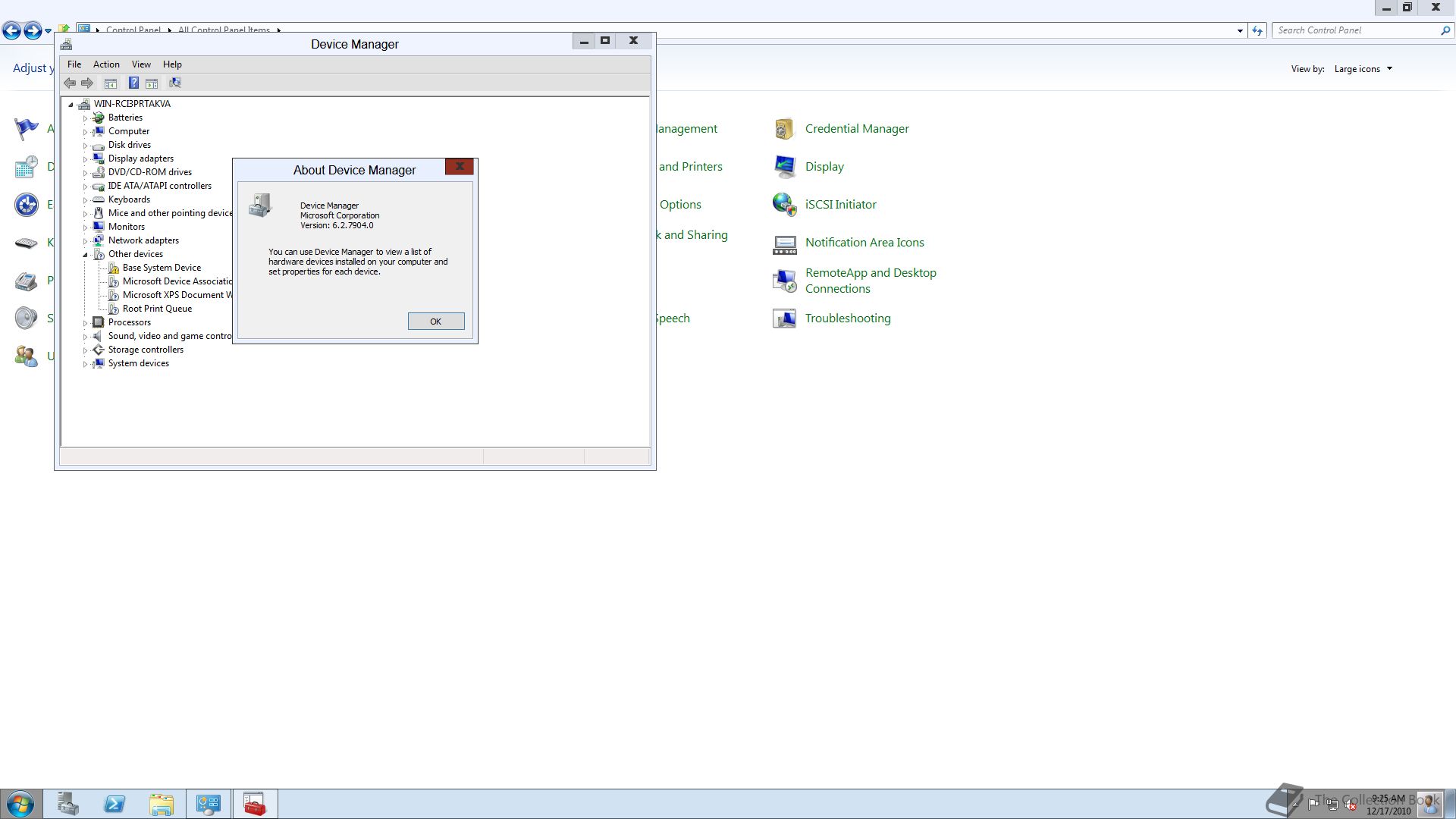Toggle Show/Hide Action Pane toolbar icon
The image size is (1456, 819).
pos(152,83)
